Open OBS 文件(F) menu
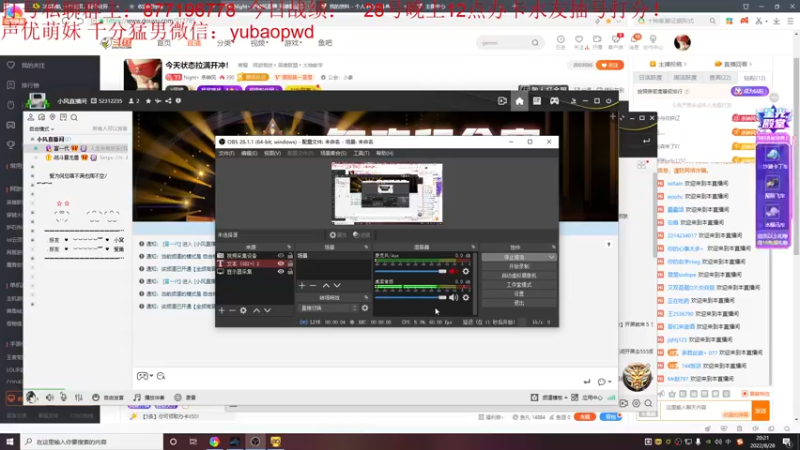The image size is (800, 450). (227, 153)
